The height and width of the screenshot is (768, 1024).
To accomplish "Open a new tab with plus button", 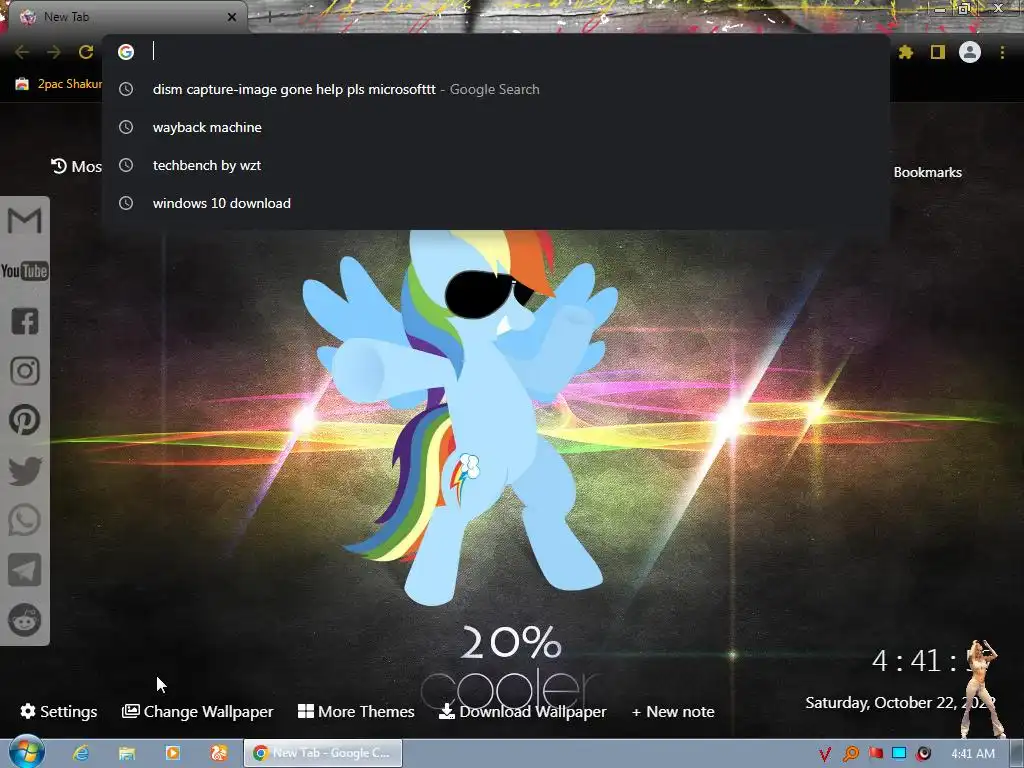I will click(x=269, y=17).
